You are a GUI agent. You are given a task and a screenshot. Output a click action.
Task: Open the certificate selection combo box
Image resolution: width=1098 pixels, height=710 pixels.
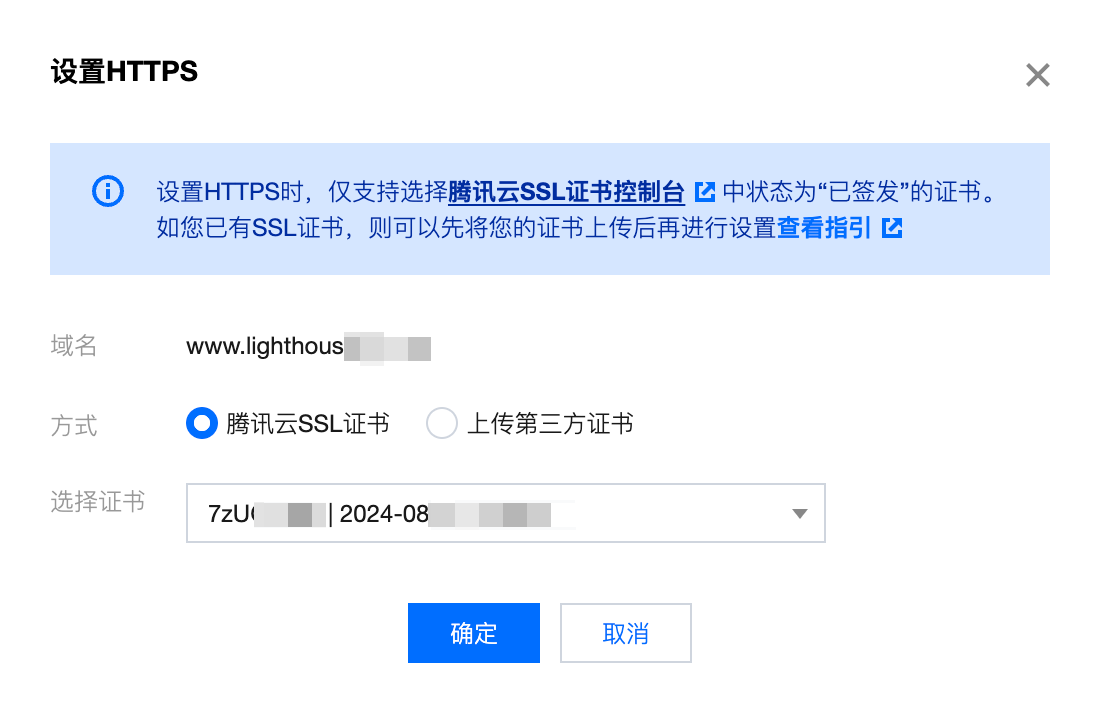pos(506,513)
